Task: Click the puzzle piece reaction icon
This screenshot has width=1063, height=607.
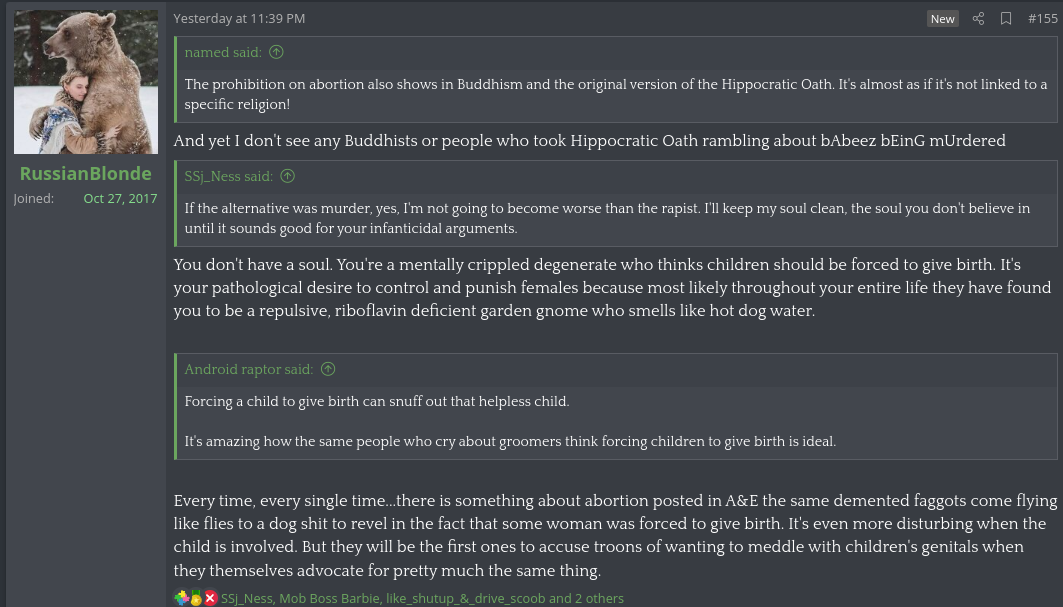Action: [x=181, y=598]
